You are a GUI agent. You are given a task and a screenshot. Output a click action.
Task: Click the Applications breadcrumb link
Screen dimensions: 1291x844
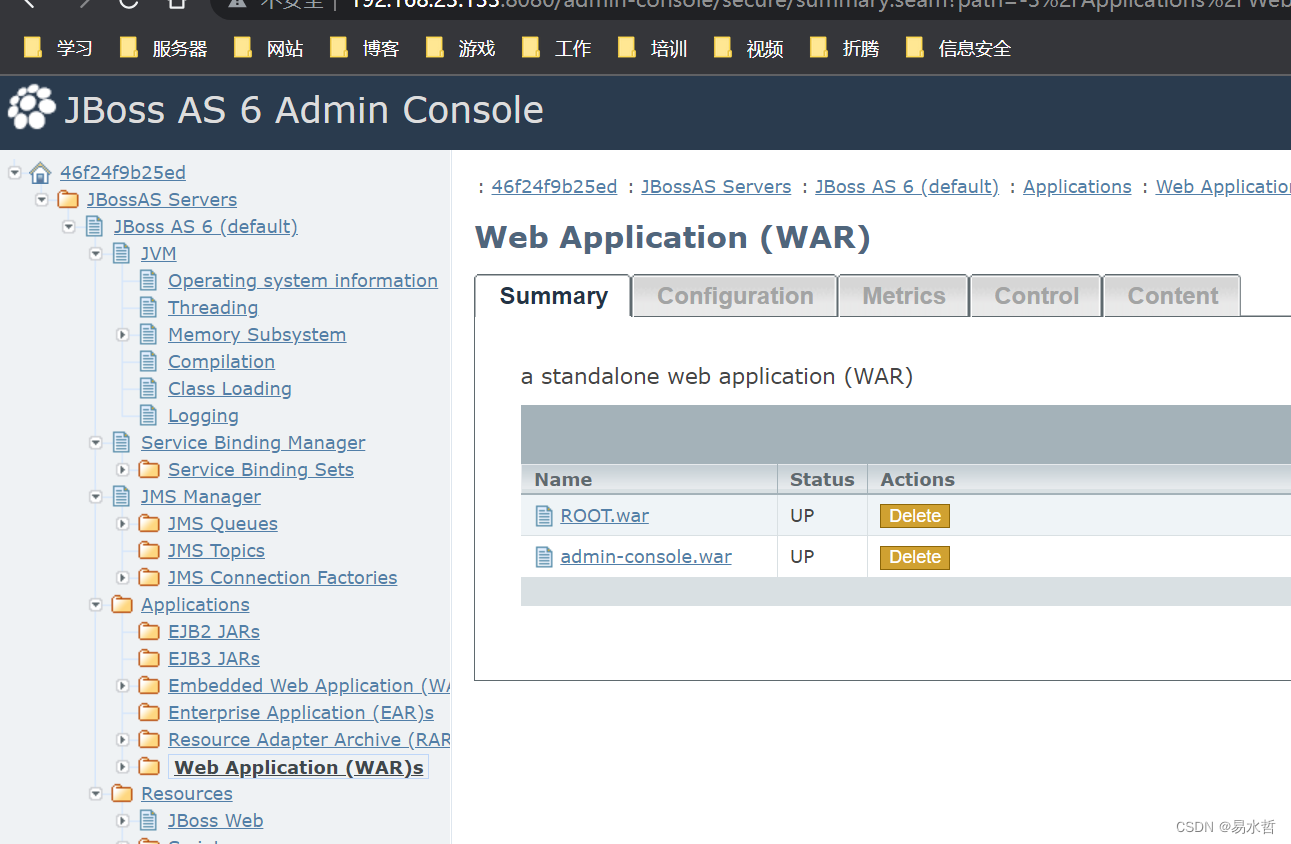1077,187
